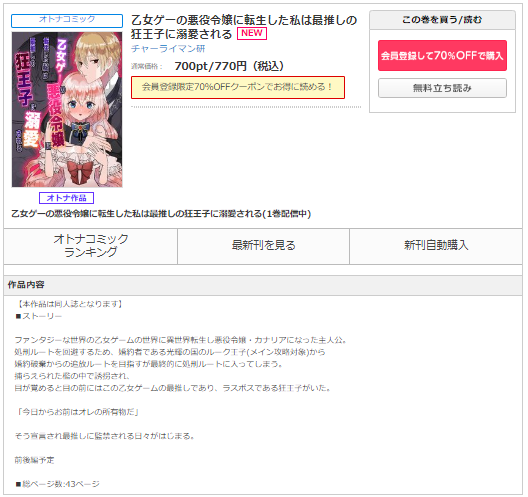Click the オトナ作品 label under the cover

(66, 198)
